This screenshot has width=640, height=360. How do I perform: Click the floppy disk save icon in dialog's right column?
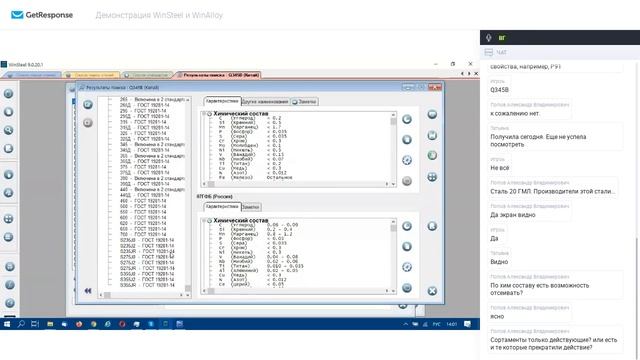(x=432, y=135)
